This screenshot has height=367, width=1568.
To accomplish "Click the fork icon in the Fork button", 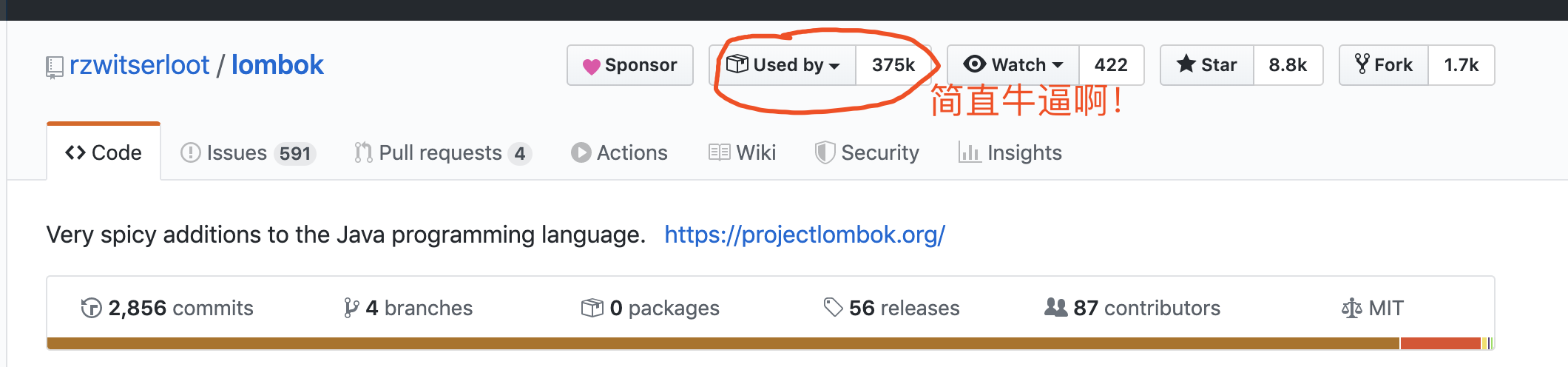I will click(x=1362, y=64).
